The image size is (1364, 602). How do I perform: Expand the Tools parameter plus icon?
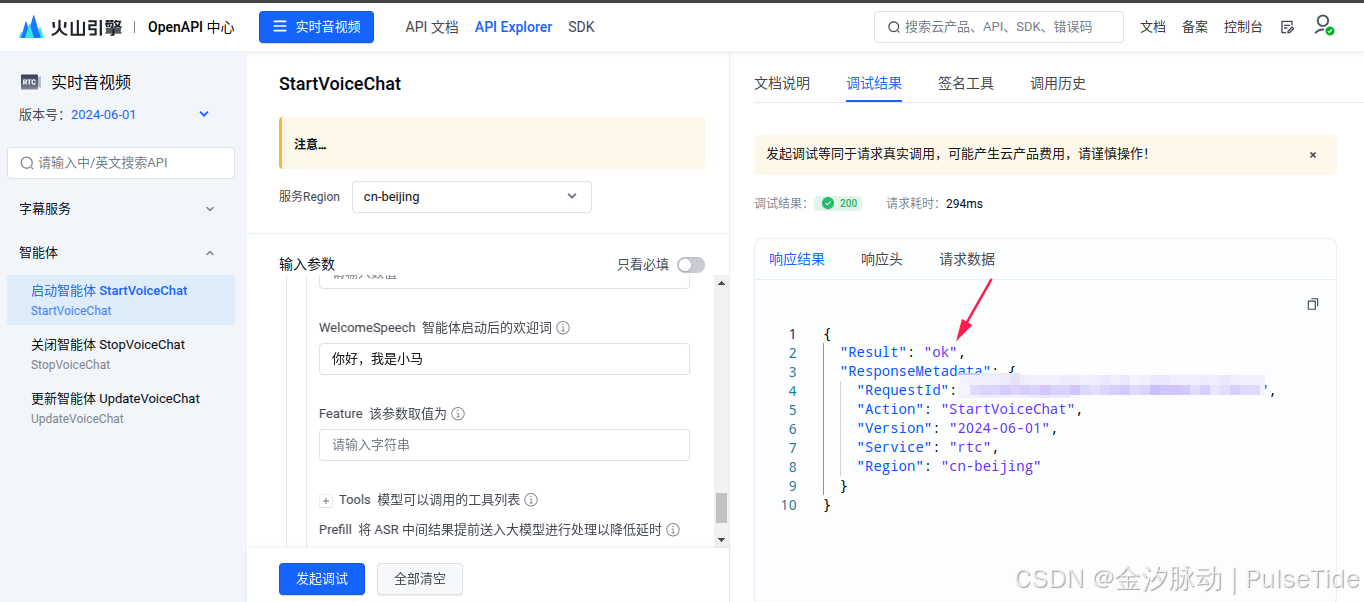point(326,500)
